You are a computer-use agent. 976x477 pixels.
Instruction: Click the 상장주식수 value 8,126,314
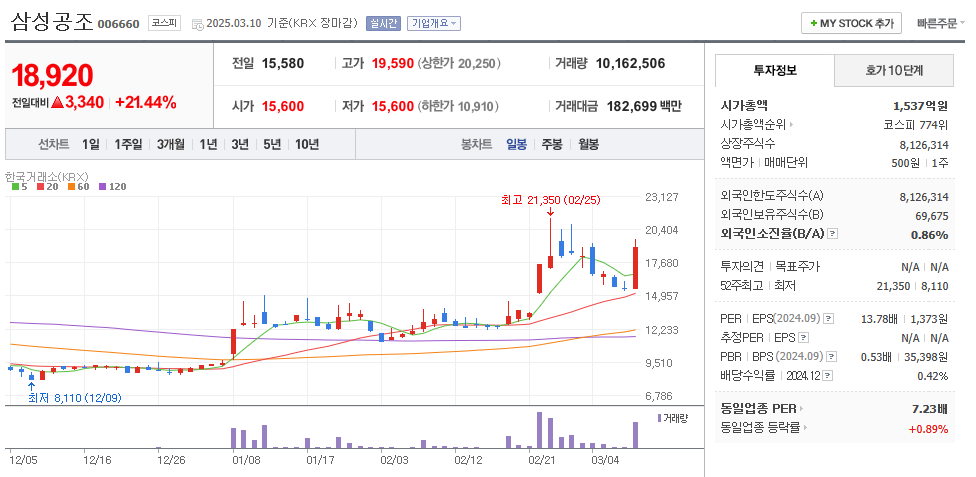coord(924,144)
